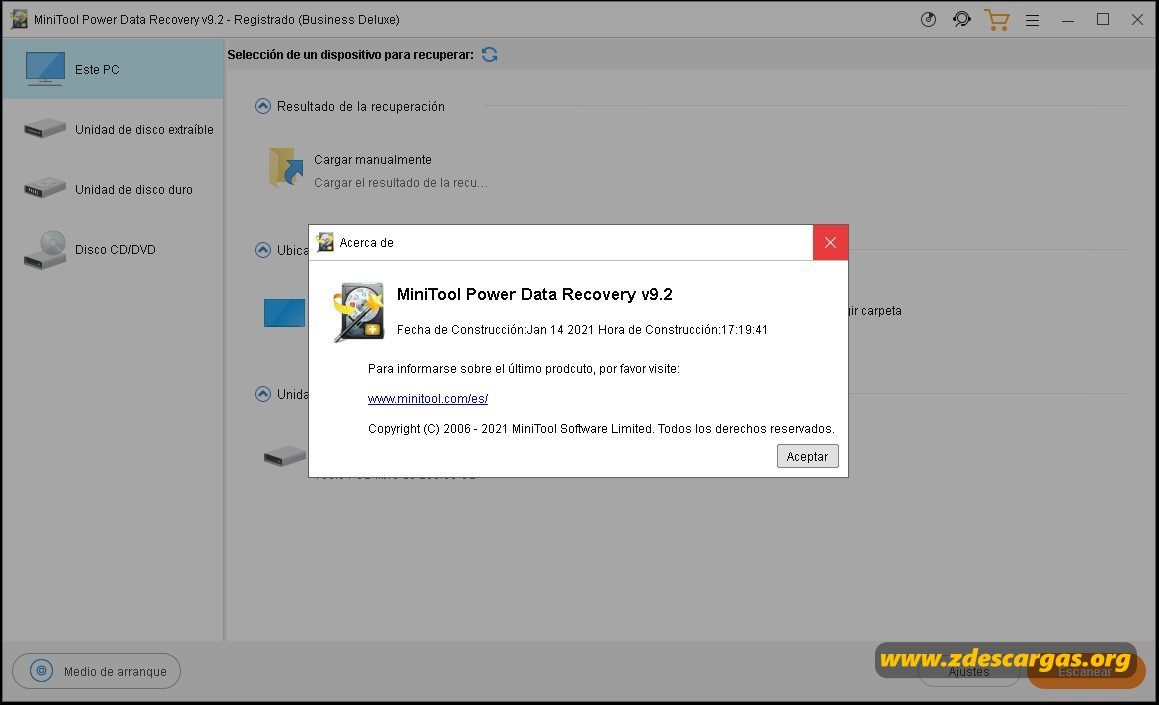Close the MiniTool main window
Image resolution: width=1159 pixels, height=705 pixels.
pyautogui.click(x=1138, y=20)
